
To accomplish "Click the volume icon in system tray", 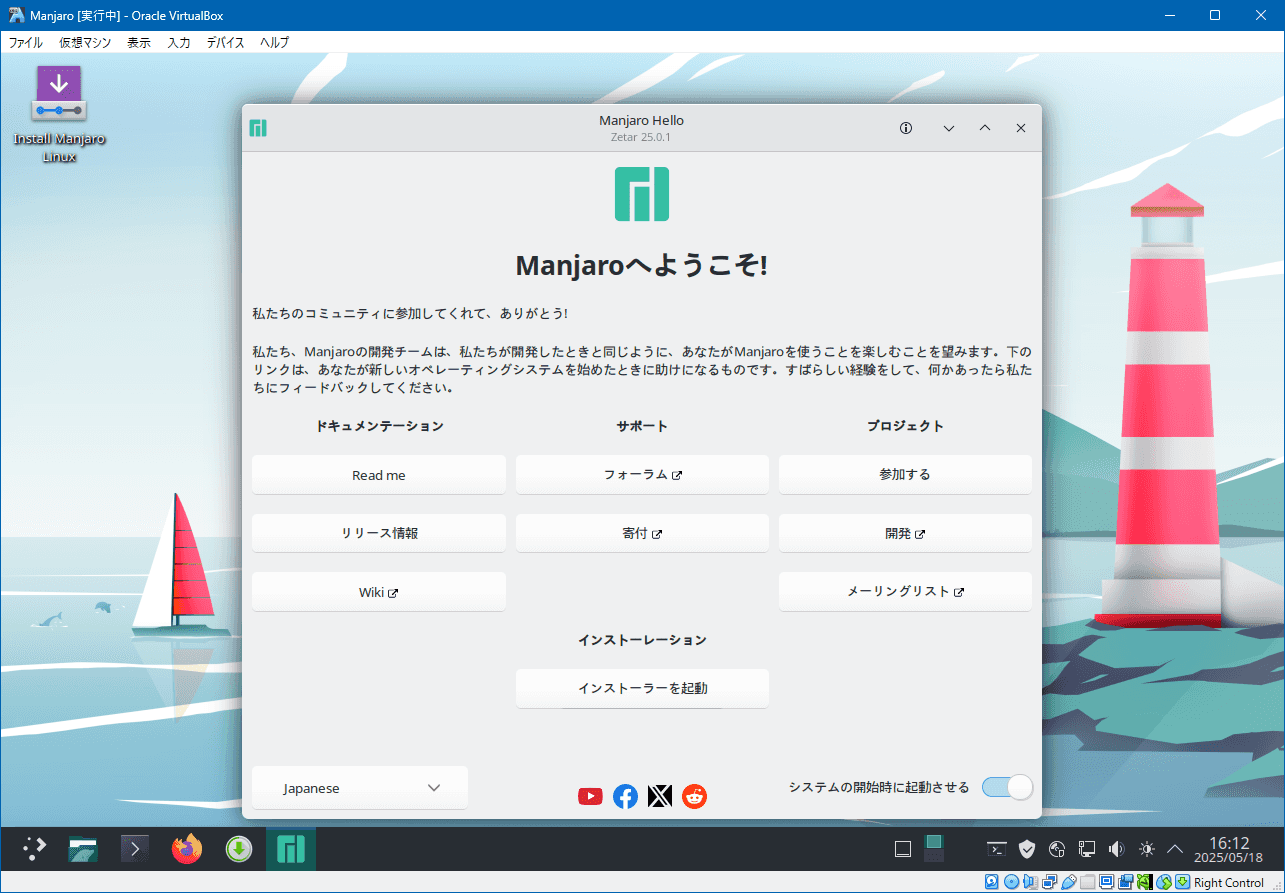I will coord(1116,849).
